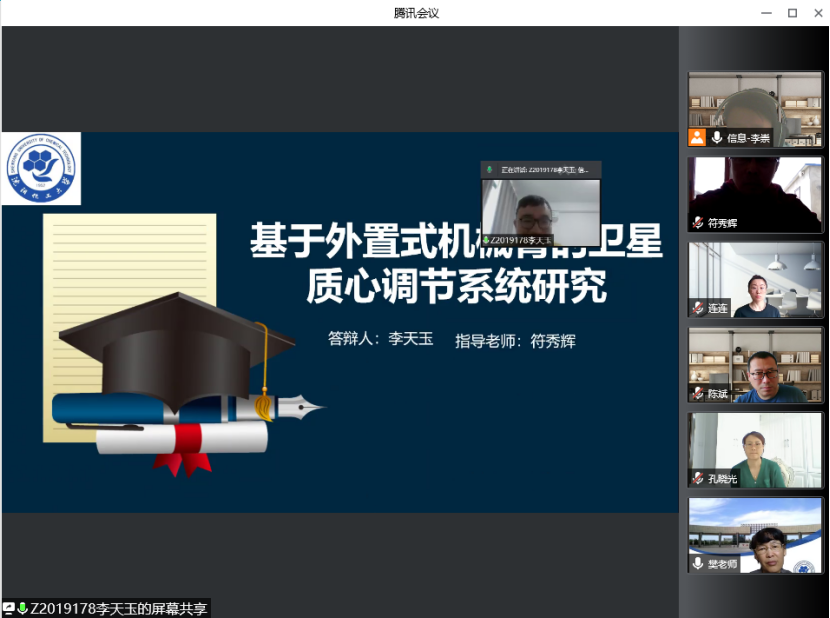Click green mic icon in bottom-left share label

click(x=22, y=608)
